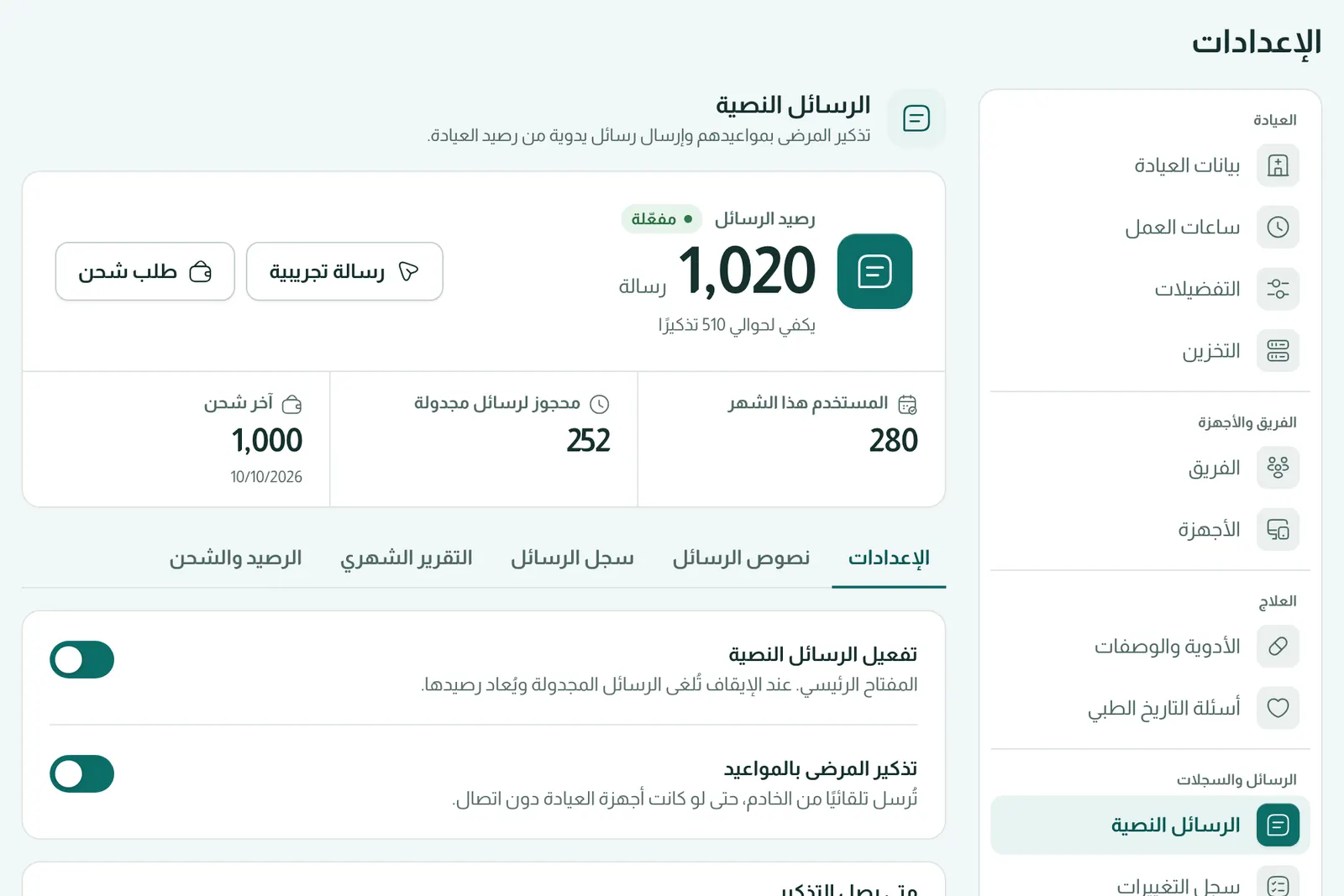Viewport: 1344px width, 896px height.
Task: Click the text يكفي لحوالي 510 تذكيرًا
Action: tap(737, 325)
